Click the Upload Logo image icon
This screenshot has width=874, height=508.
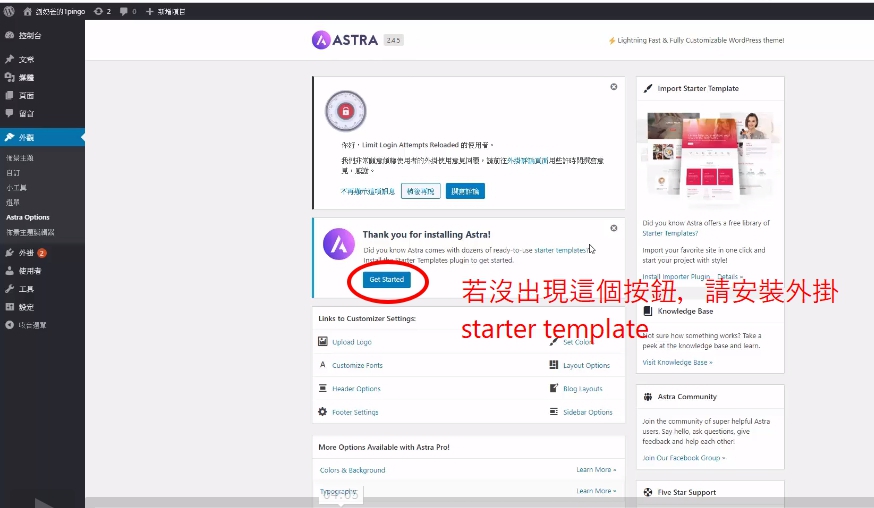(323, 341)
